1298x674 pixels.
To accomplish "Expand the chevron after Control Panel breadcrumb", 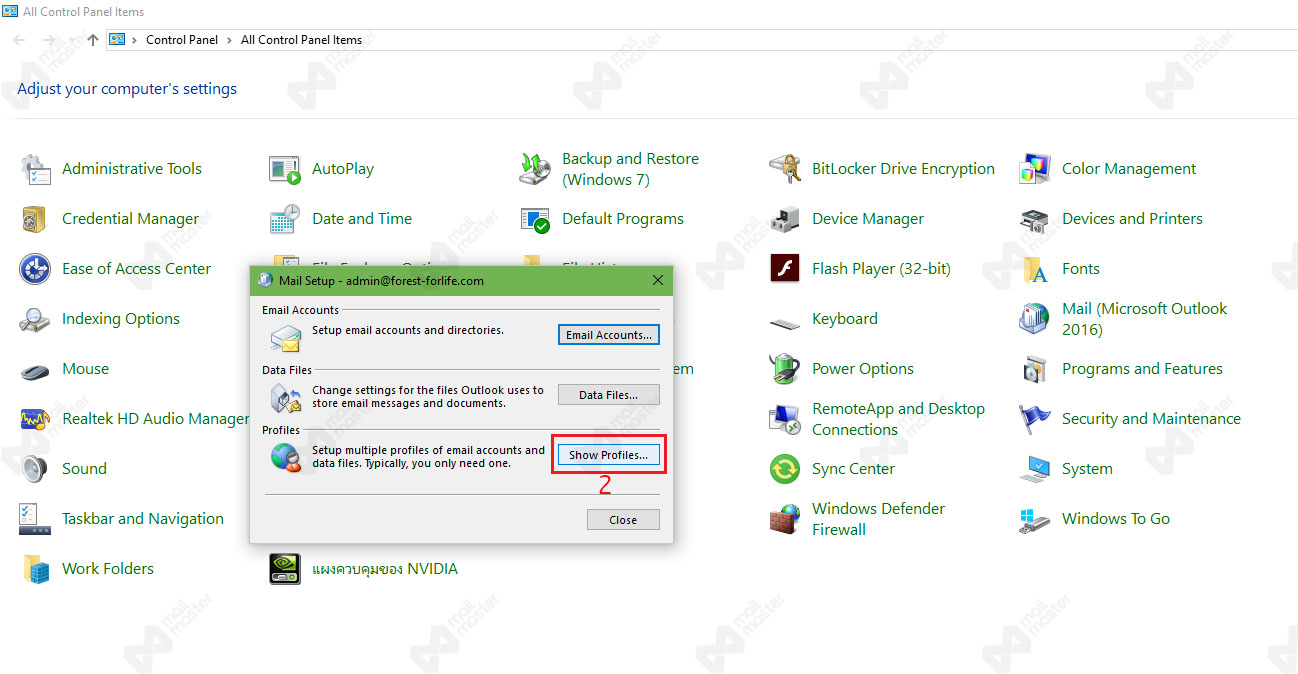I will coord(229,40).
